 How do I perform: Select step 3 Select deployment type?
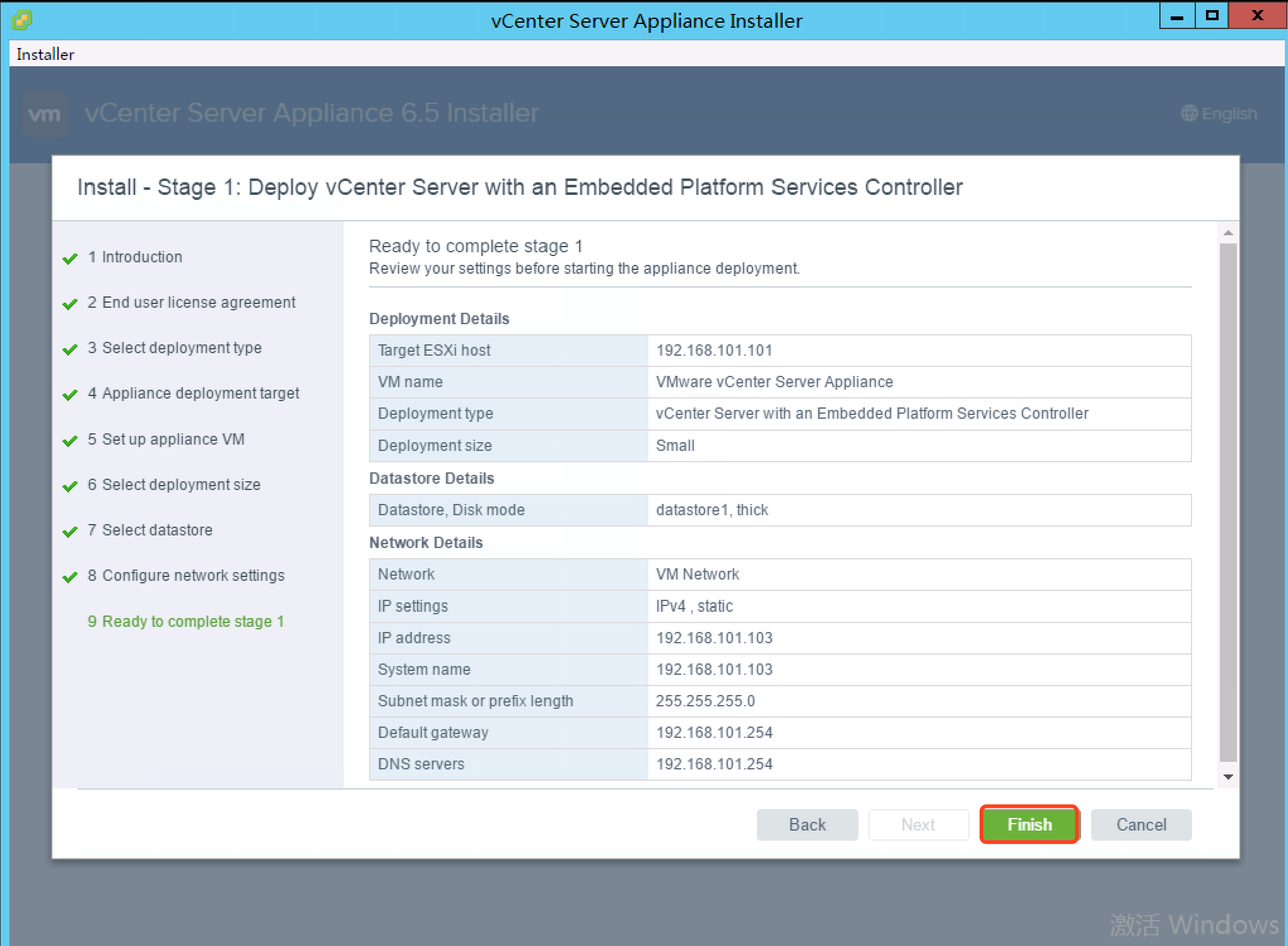pyautogui.click(x=175, y=347)
